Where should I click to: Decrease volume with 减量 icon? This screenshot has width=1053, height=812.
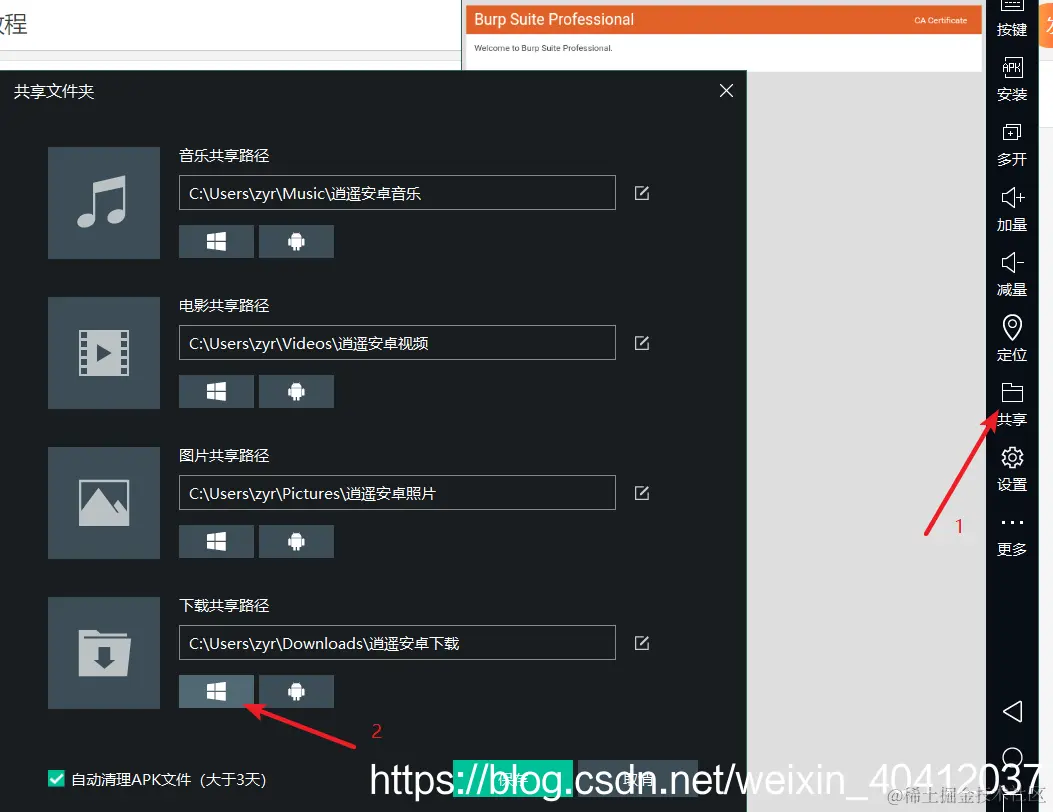pos(1012,274)
